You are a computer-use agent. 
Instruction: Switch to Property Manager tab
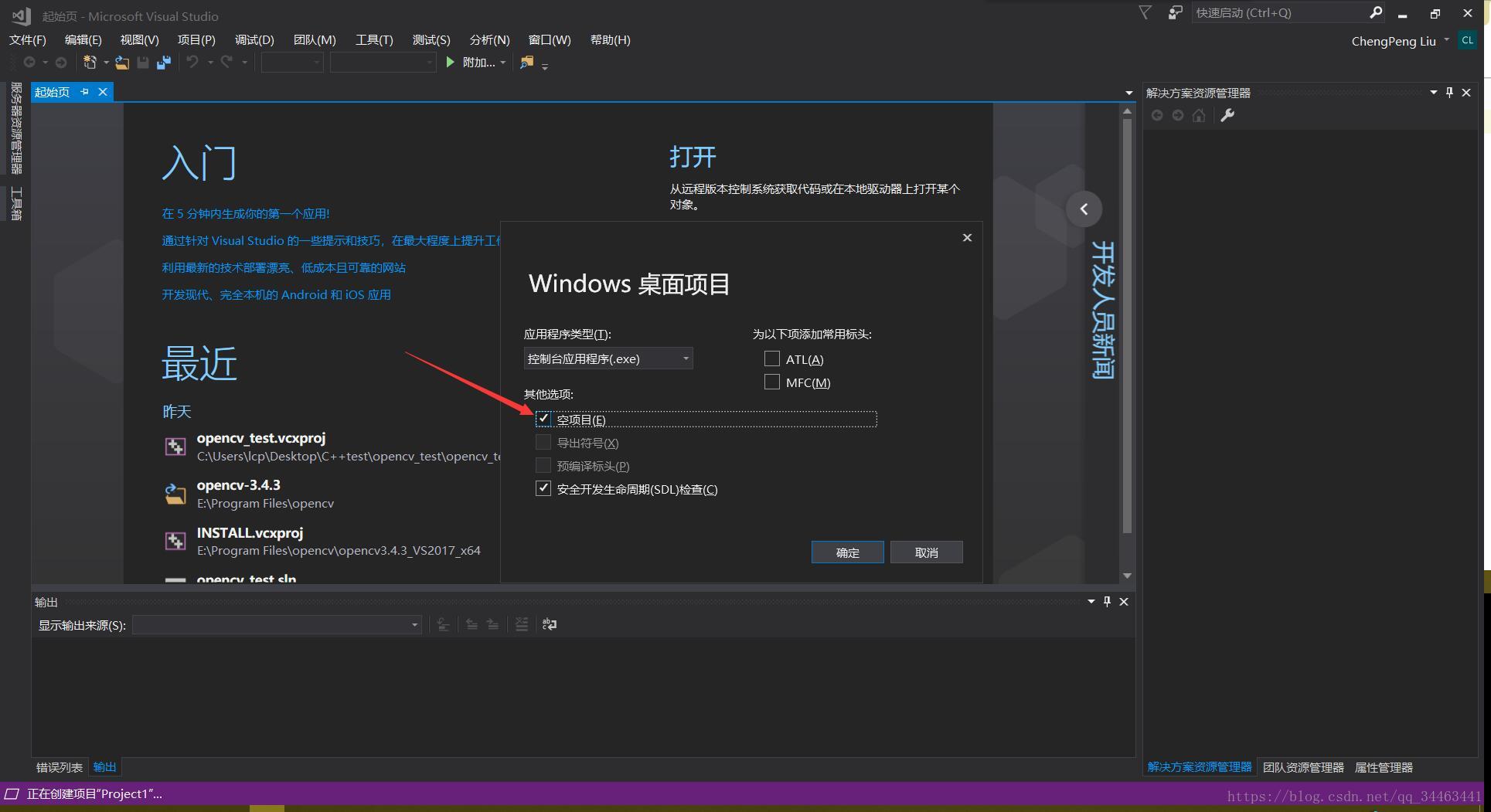[x=1384, y=767]
